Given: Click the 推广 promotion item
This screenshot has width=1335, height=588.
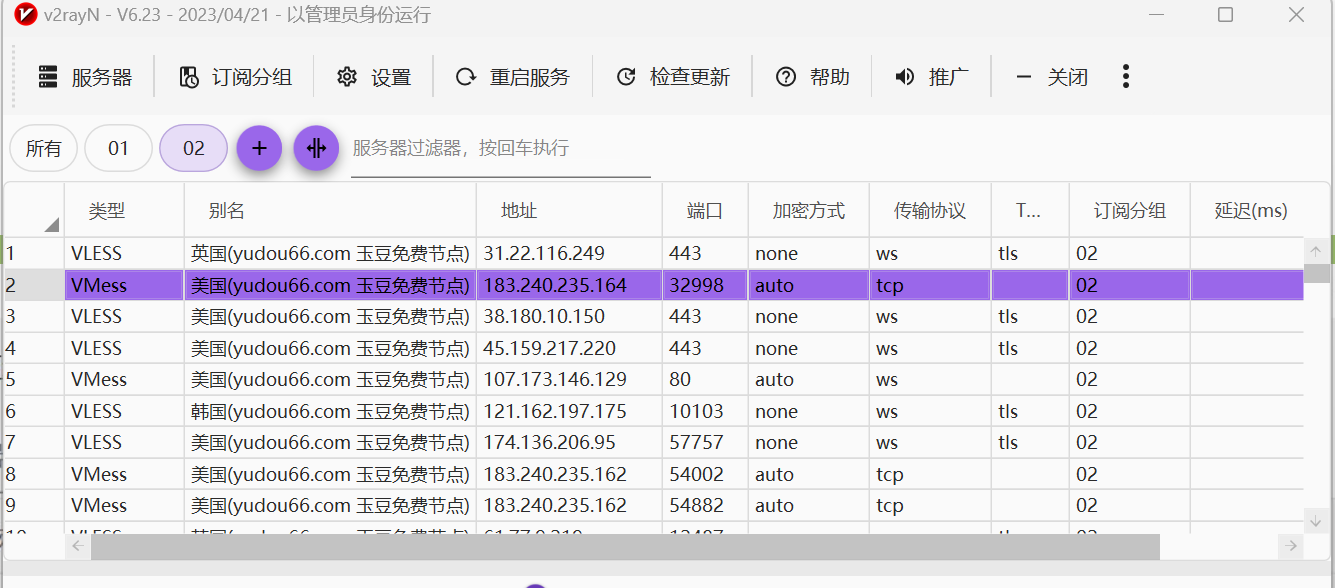Looking at the screenshot, I should click(x=932, y=77).
